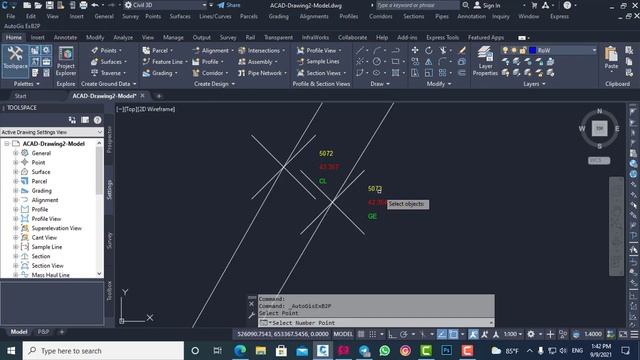Click the Alignment button in Create Design
The image size is (640, 360).
(x=212, y=50)
